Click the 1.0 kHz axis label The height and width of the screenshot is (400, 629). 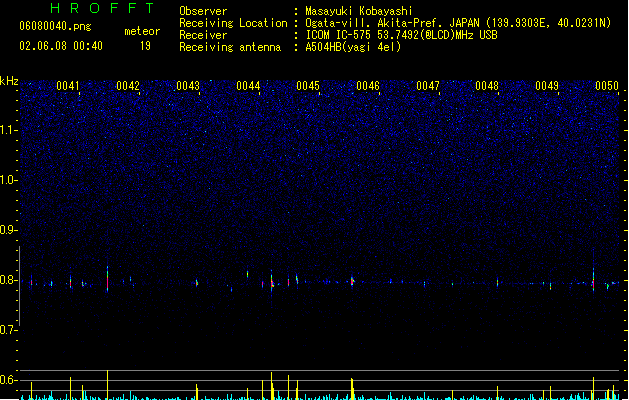point(9,180)
